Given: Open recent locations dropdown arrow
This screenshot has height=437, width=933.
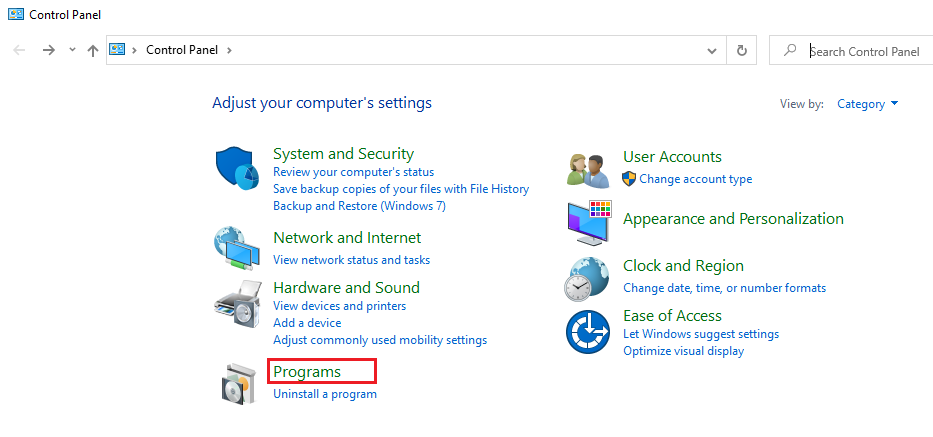Looking at the screenshot, I should (x=72, y=50).
